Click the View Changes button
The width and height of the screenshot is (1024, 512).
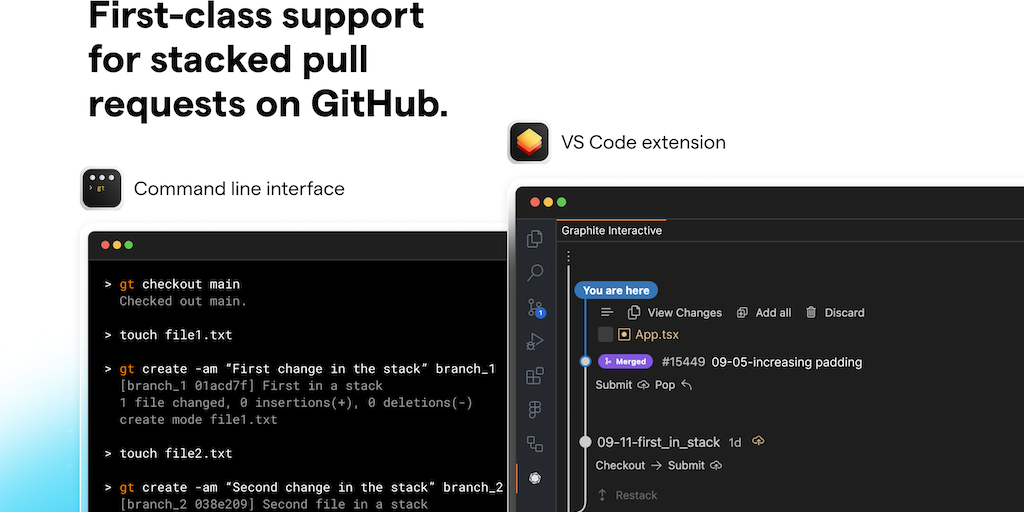click(x=675, y=313)
